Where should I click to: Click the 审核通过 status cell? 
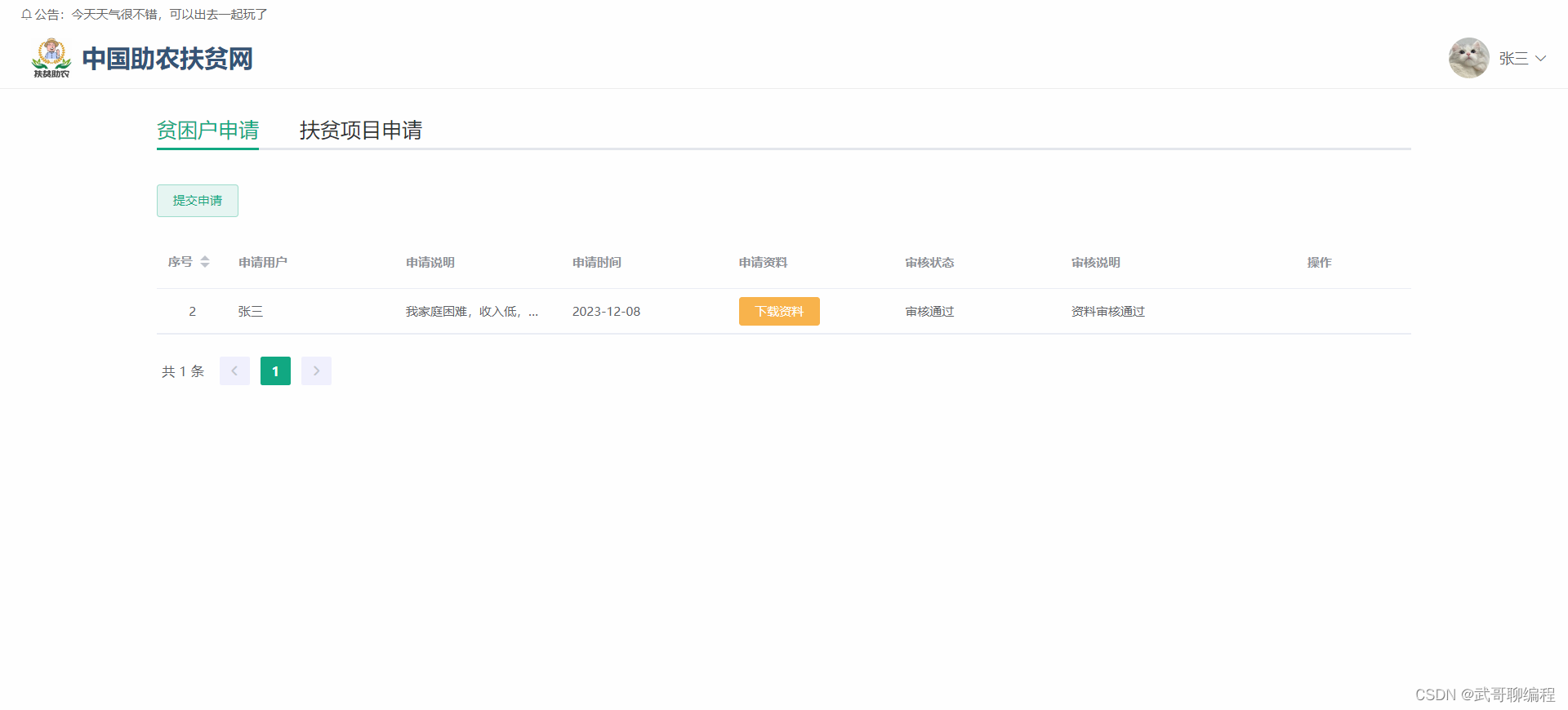[929, 312]
